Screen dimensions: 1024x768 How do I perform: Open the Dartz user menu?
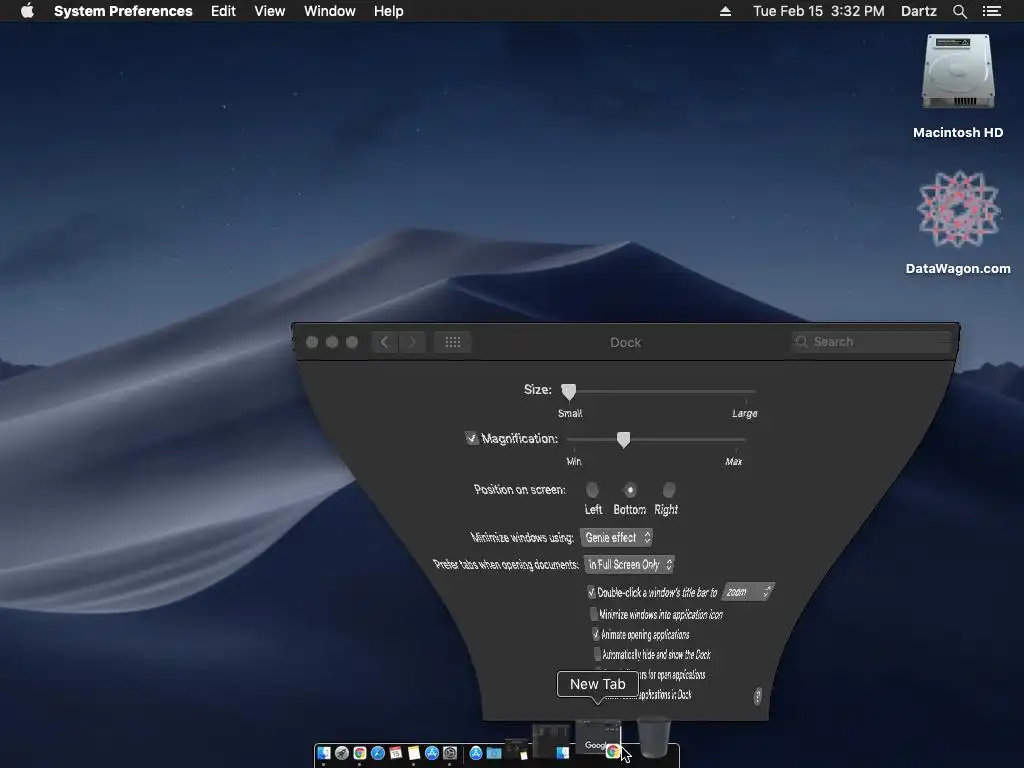coord(918,11)
